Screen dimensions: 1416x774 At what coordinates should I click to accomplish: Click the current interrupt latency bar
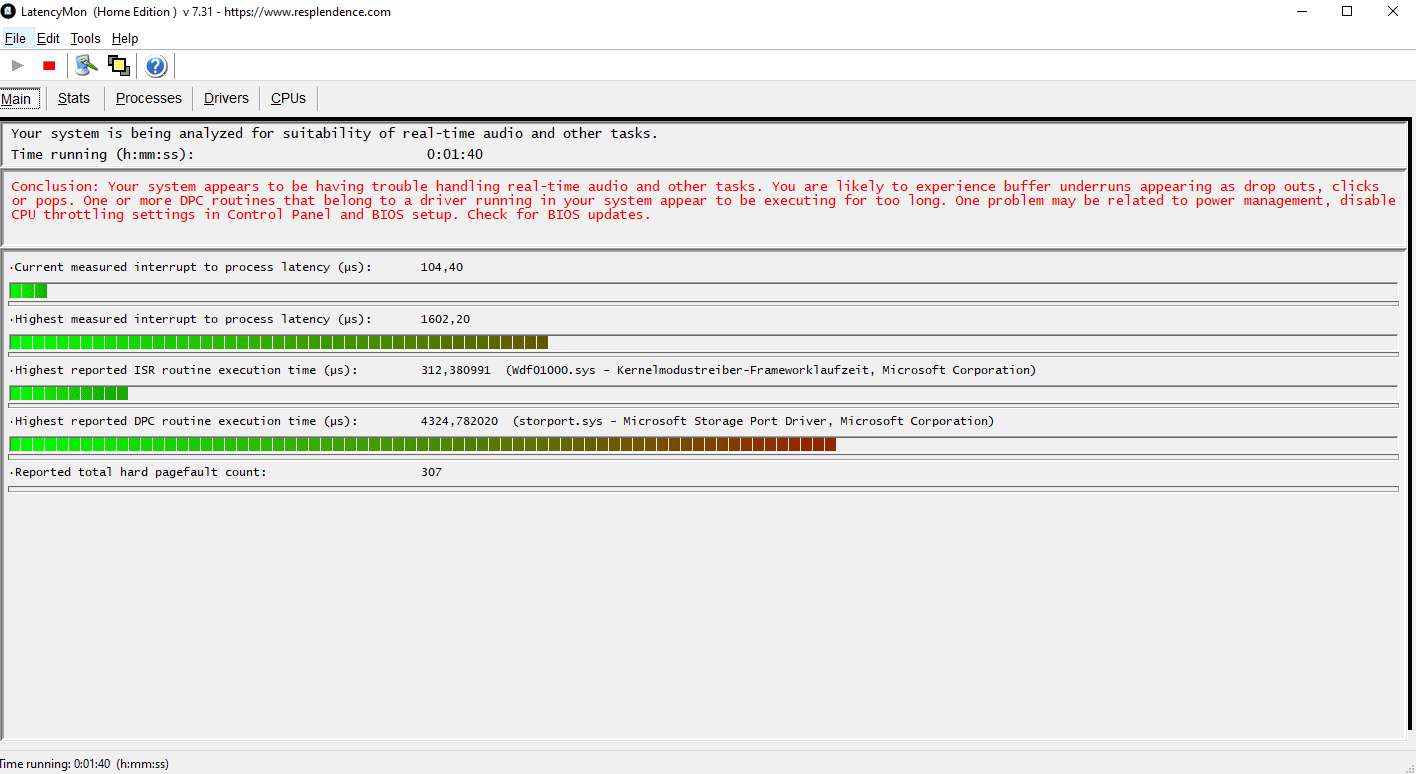point(703,291)
